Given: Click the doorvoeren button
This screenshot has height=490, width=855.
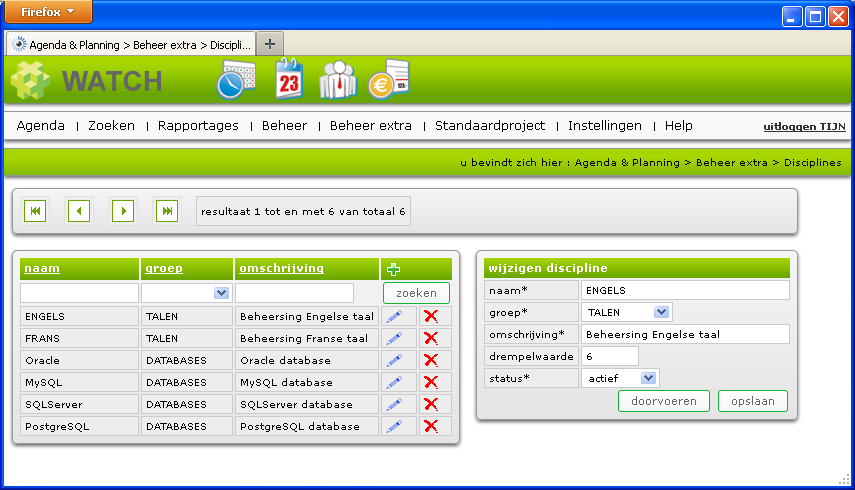Looking at the screenshot, I should coord(664,401).
